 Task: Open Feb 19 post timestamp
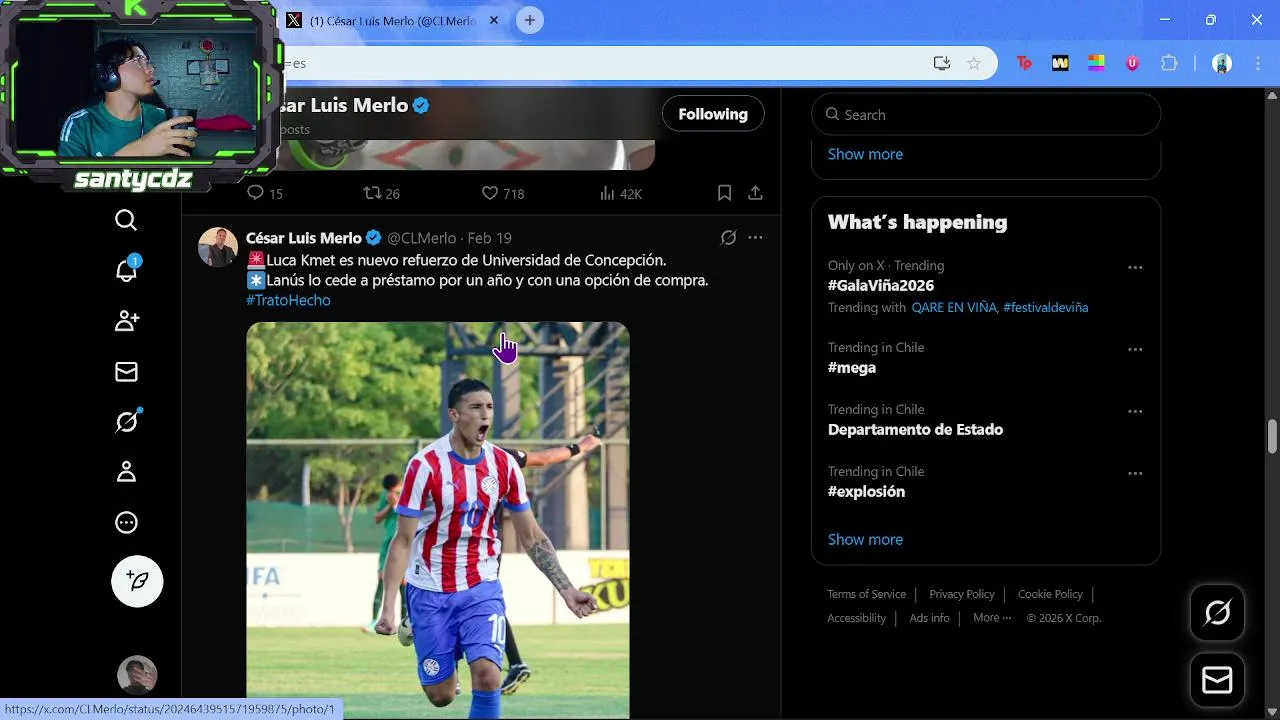point(490,238)
